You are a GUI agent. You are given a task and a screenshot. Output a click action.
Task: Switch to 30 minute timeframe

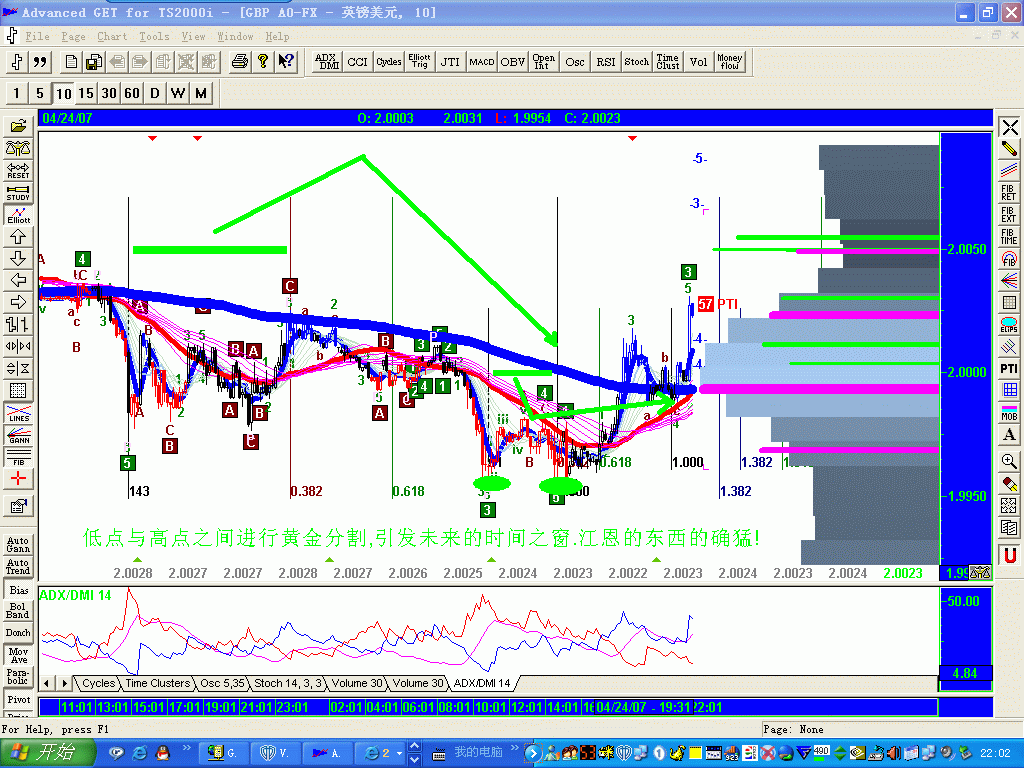pos(108,93)
